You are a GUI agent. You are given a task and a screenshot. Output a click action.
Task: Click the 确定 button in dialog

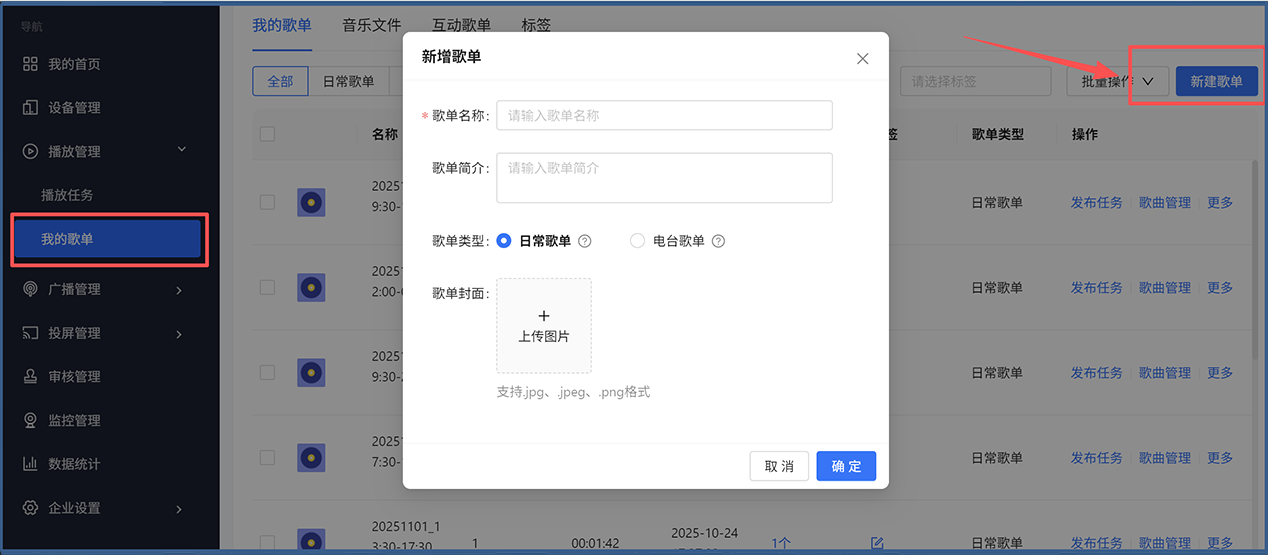tap(846, 466)
